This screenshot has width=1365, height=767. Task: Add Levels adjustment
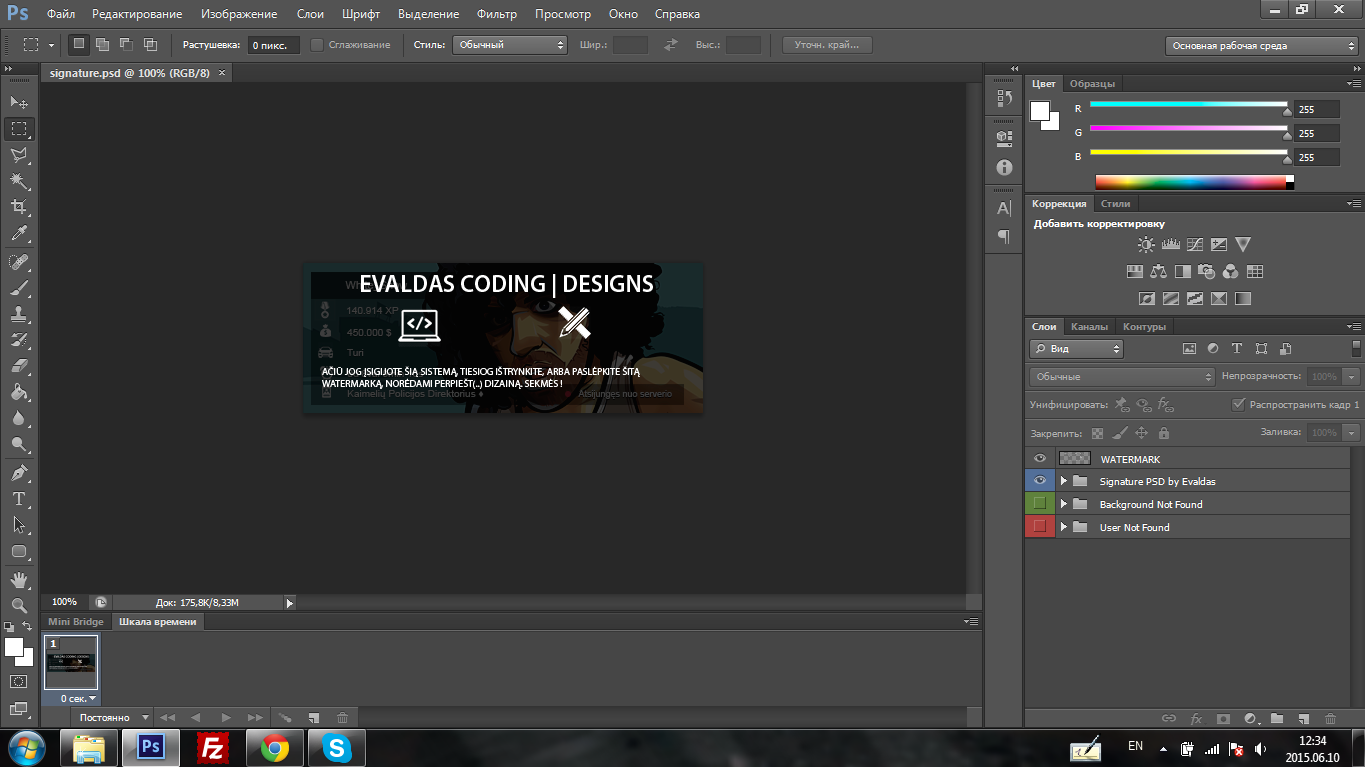1170,244
